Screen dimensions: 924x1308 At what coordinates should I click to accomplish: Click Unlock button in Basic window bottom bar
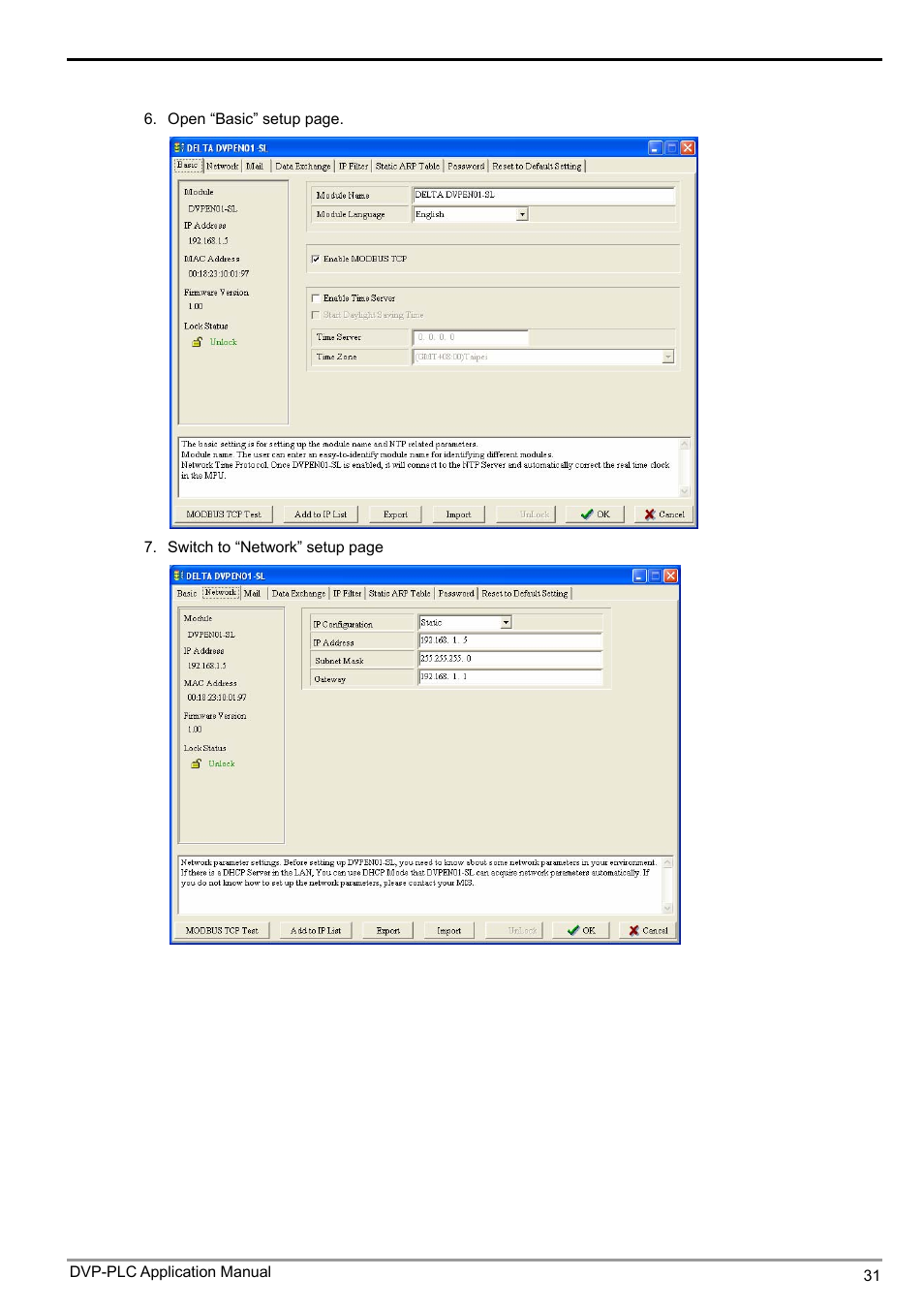[x=527, y=514]
